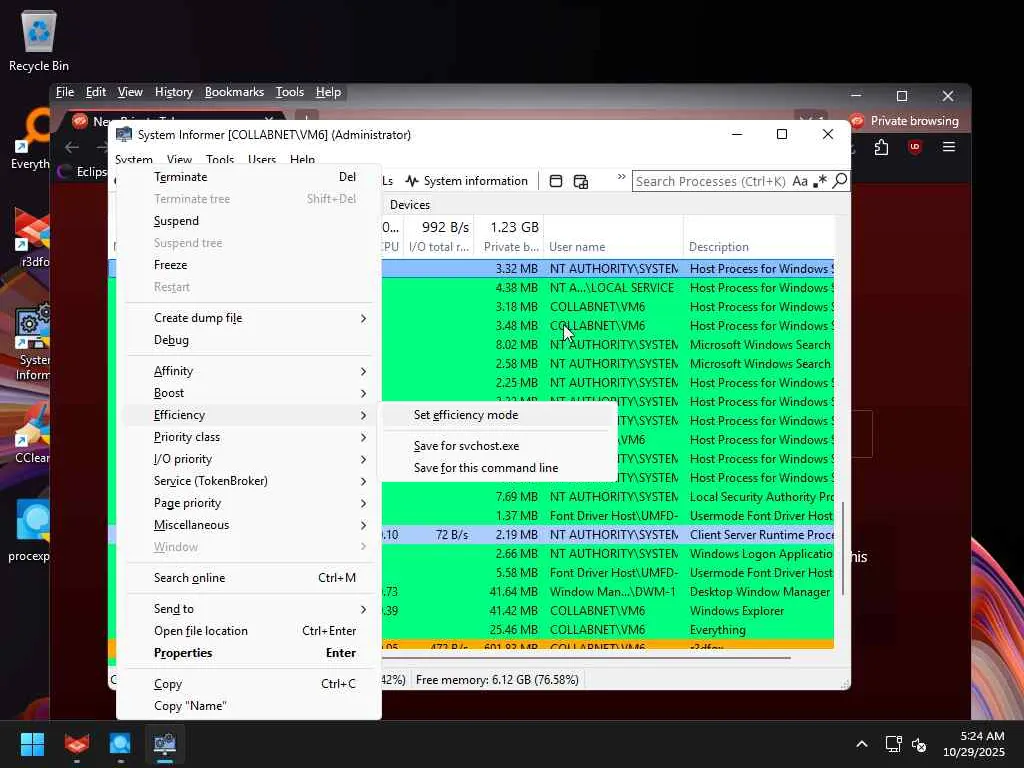Select Copy "Name" entry
Screen dimensions: 1024x768
[249, 706]
